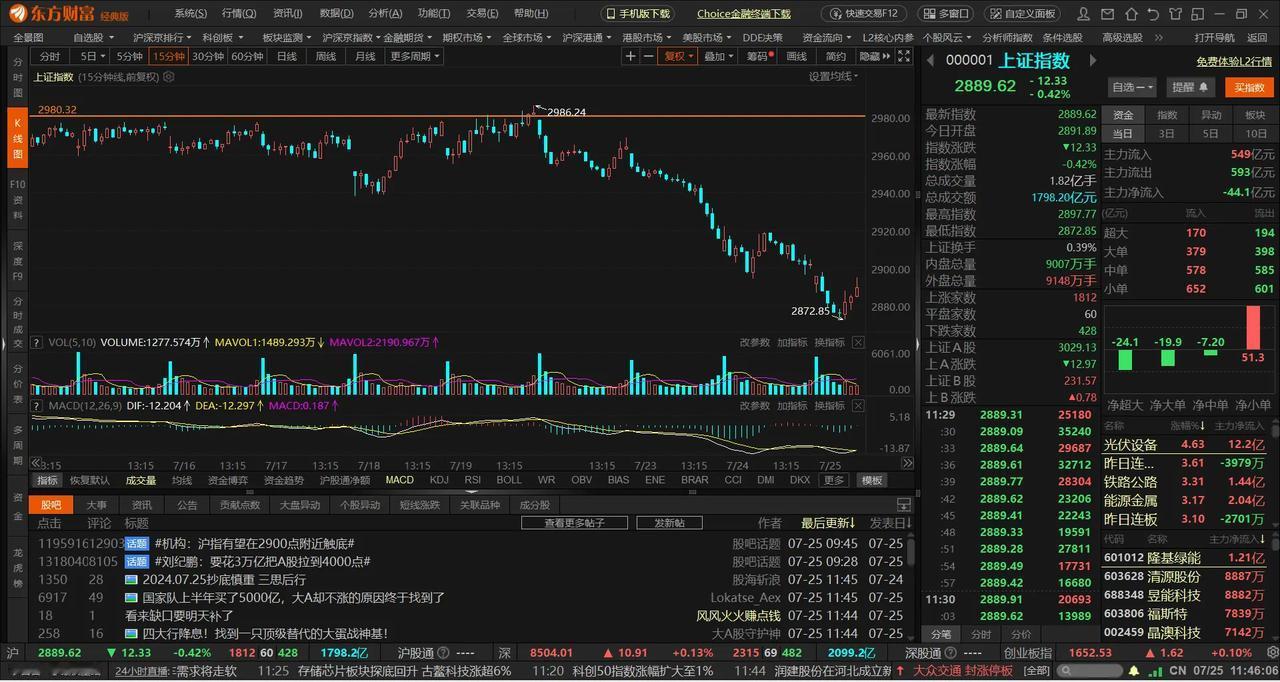Open the 分析(W) menu
The width and height of the screenshot is (1280, 682).
point(386,13)
